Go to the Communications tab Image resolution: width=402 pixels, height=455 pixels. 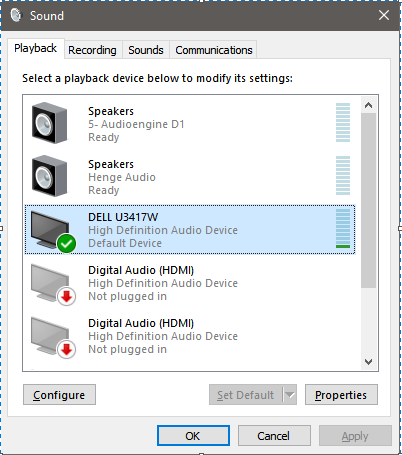(214, 50)
